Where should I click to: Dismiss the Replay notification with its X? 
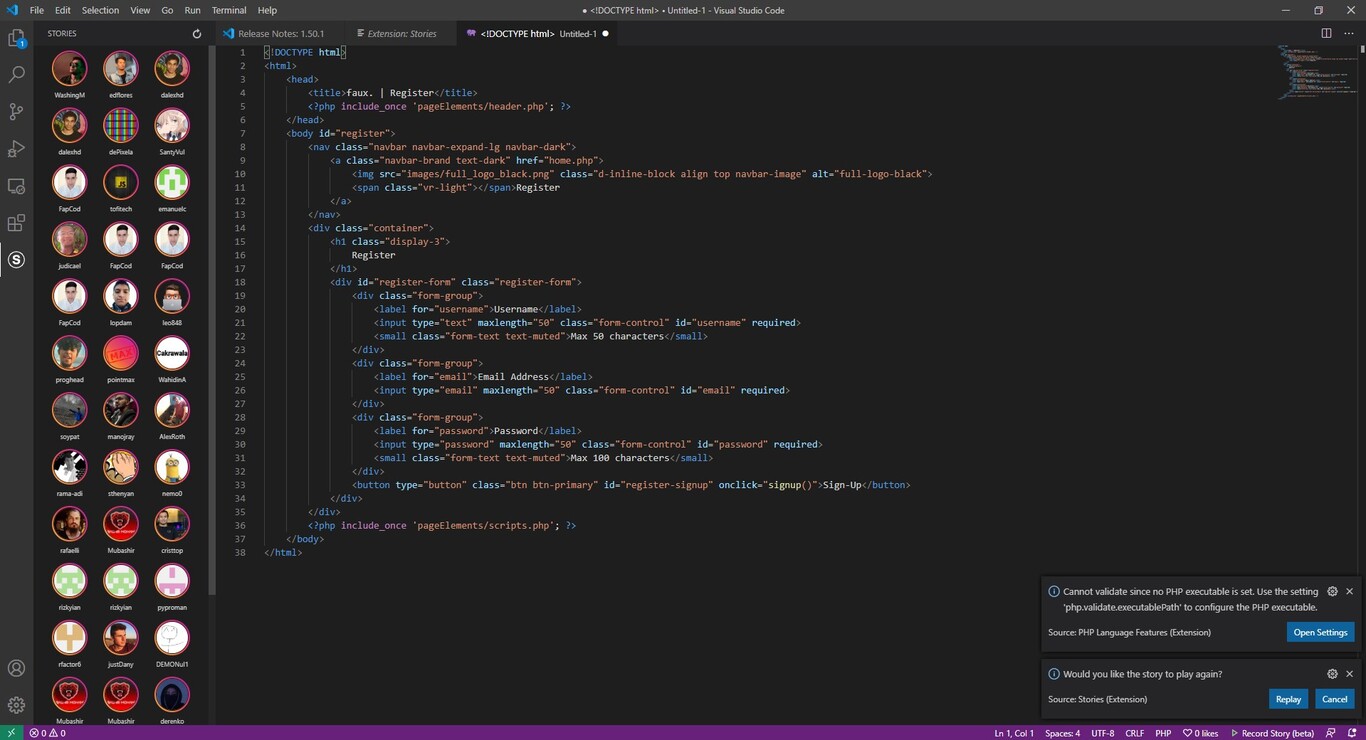[1350, 674]
